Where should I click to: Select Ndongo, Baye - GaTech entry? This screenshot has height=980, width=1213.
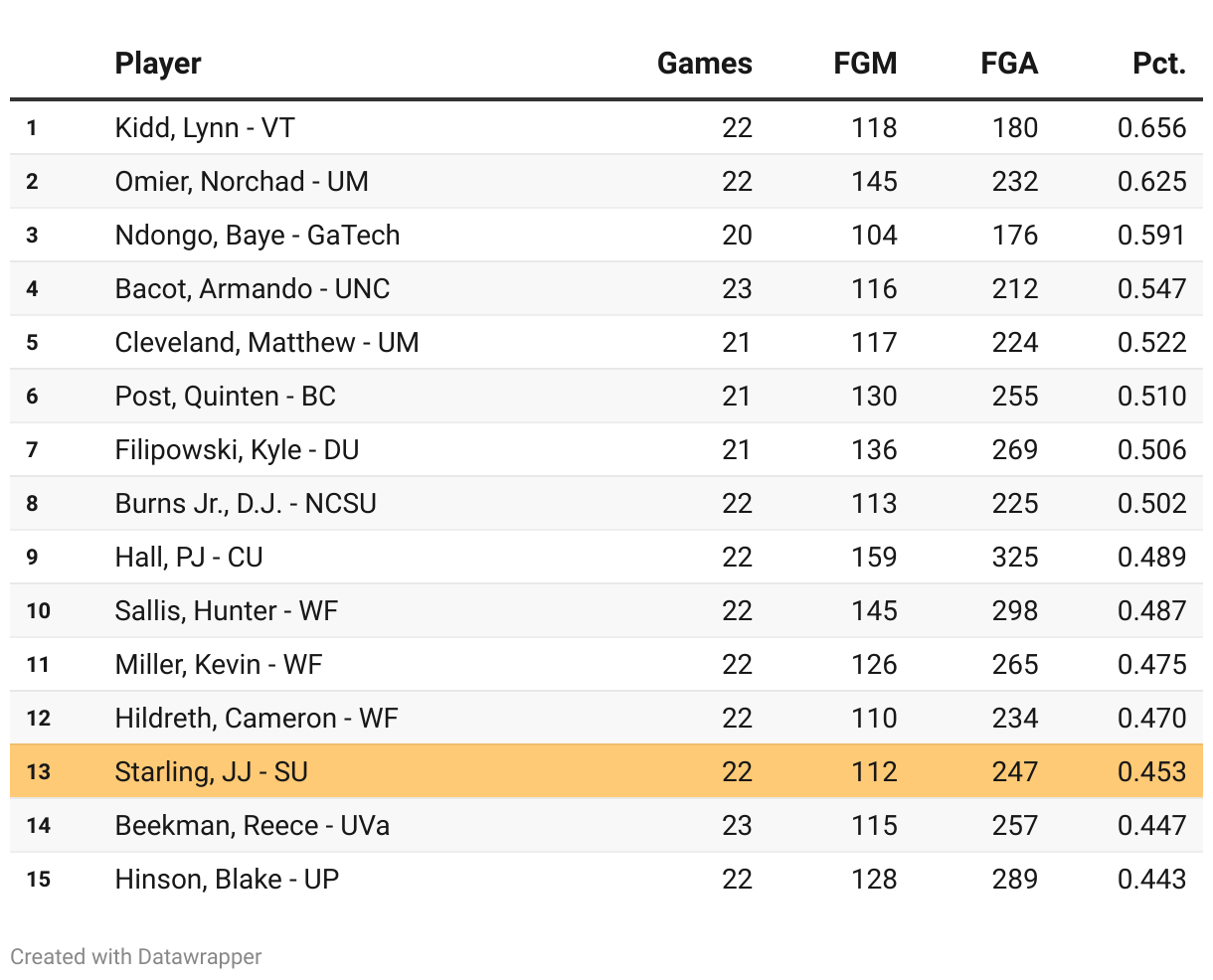coord(258,236)
